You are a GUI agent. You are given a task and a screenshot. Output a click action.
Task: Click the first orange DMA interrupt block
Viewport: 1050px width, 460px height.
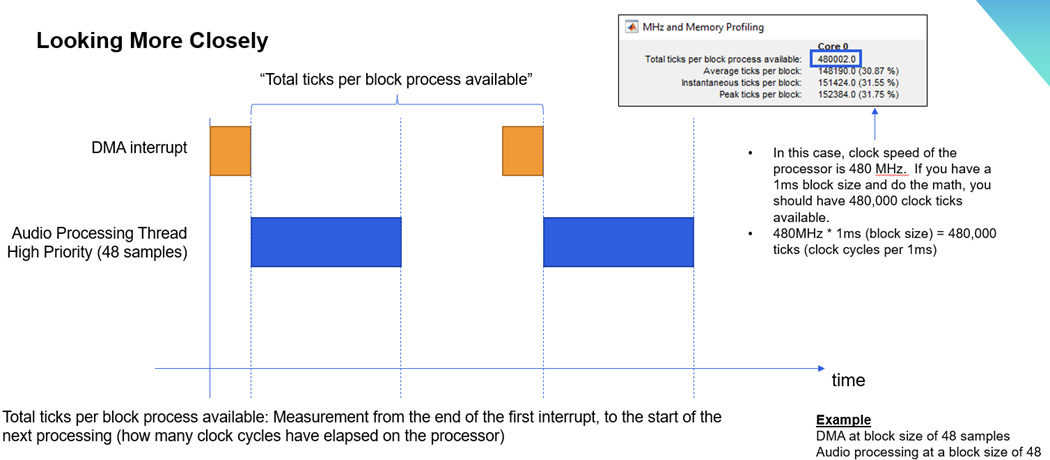tap(230, 151)
